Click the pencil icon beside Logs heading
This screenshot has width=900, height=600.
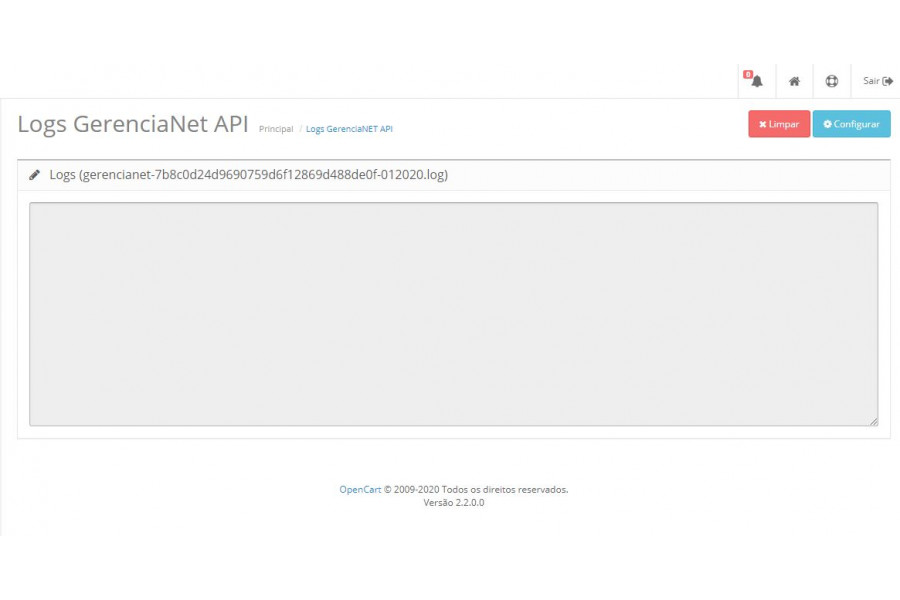click(34, 175)
